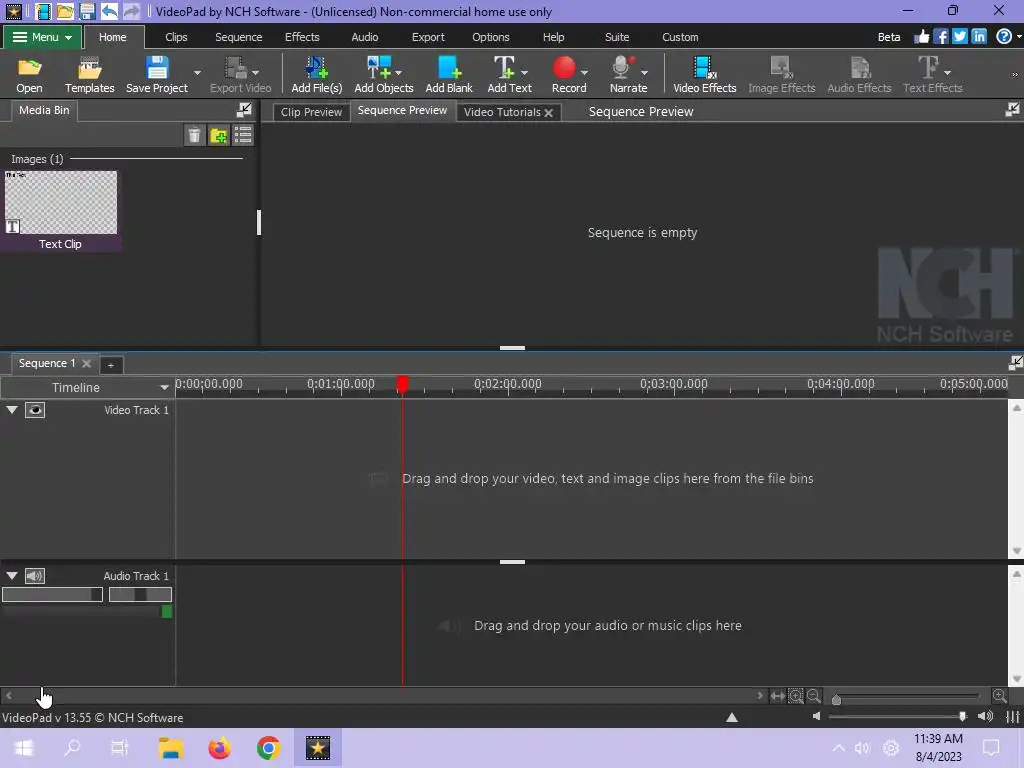The width and height of the screenshot is (1024, 768).
Task: Add a blank clip with Add Blank
Action: click(x=449, y=74)
